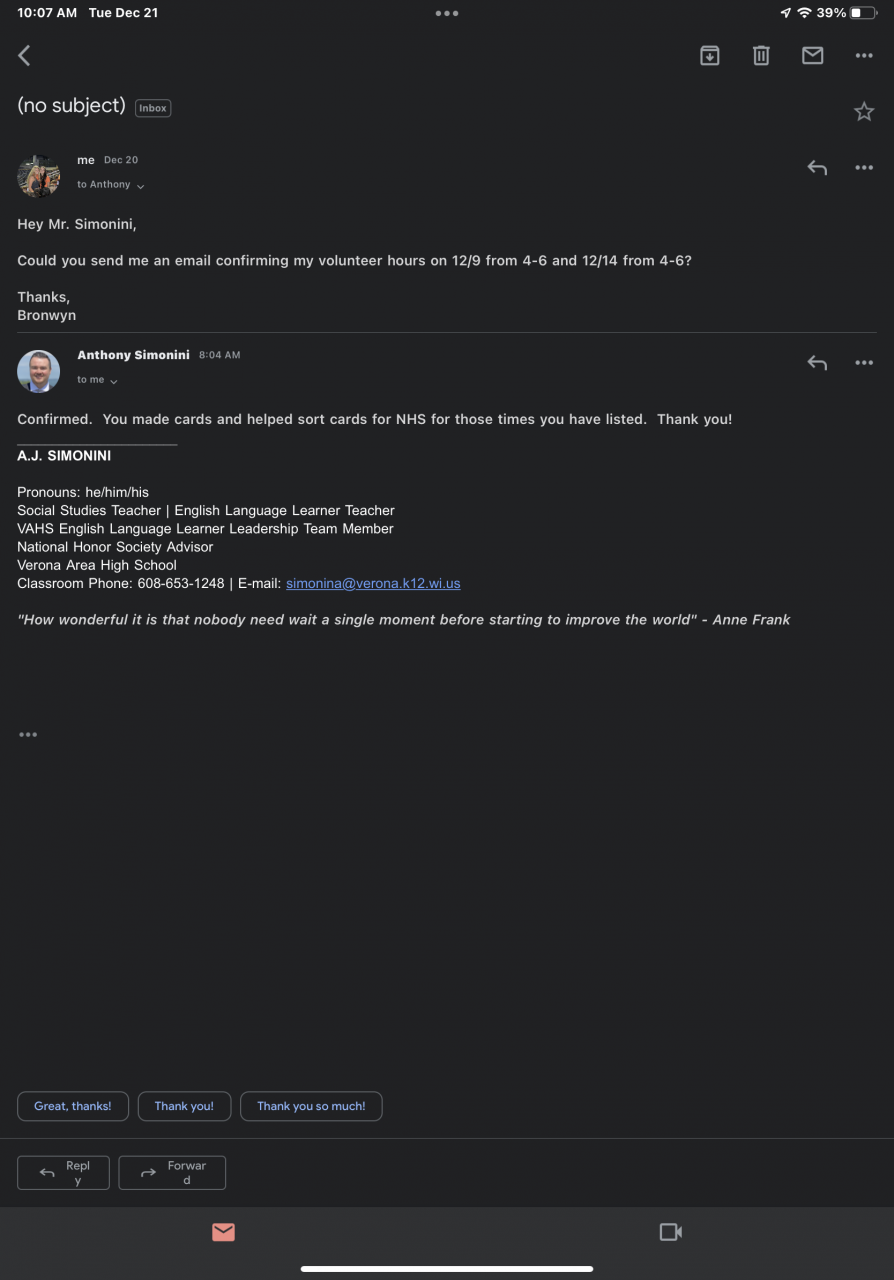The image size is (894, 1280).
Task: Reply arrow on Anthony Simonini's message
Action: (x=817, y=363)
